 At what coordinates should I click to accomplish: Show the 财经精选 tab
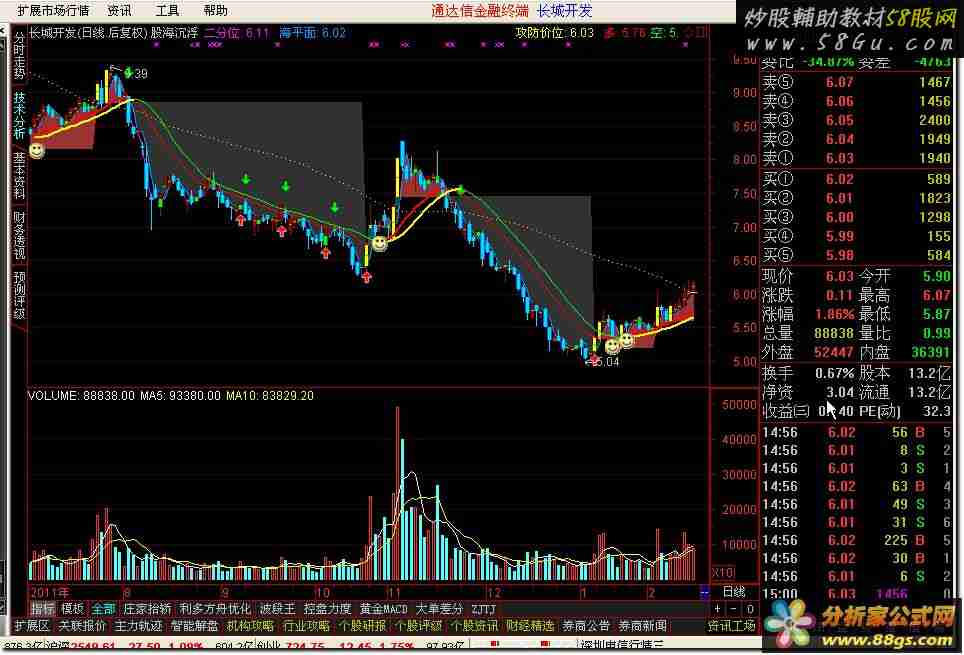coord(531,626)
